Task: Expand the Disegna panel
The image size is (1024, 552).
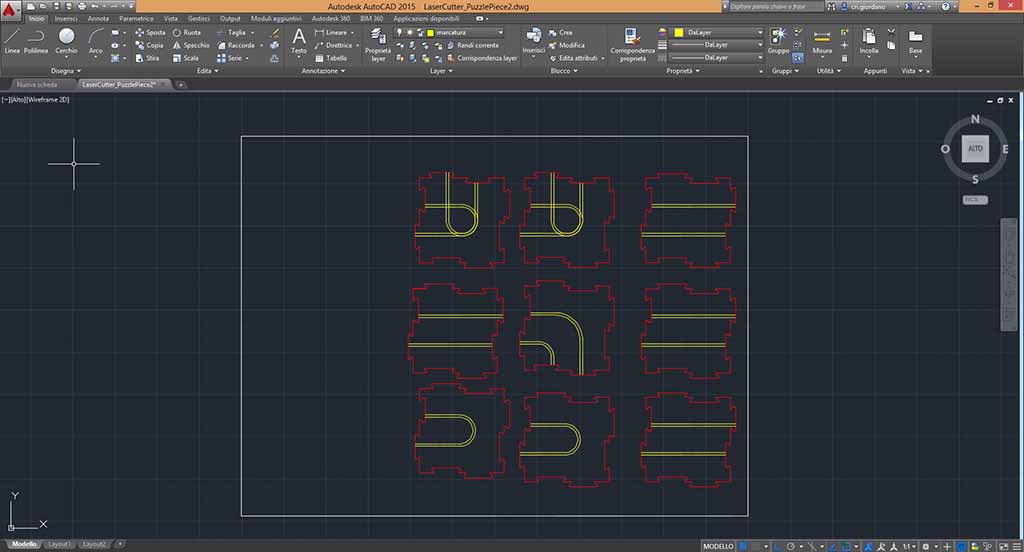Action: [72, 71]
